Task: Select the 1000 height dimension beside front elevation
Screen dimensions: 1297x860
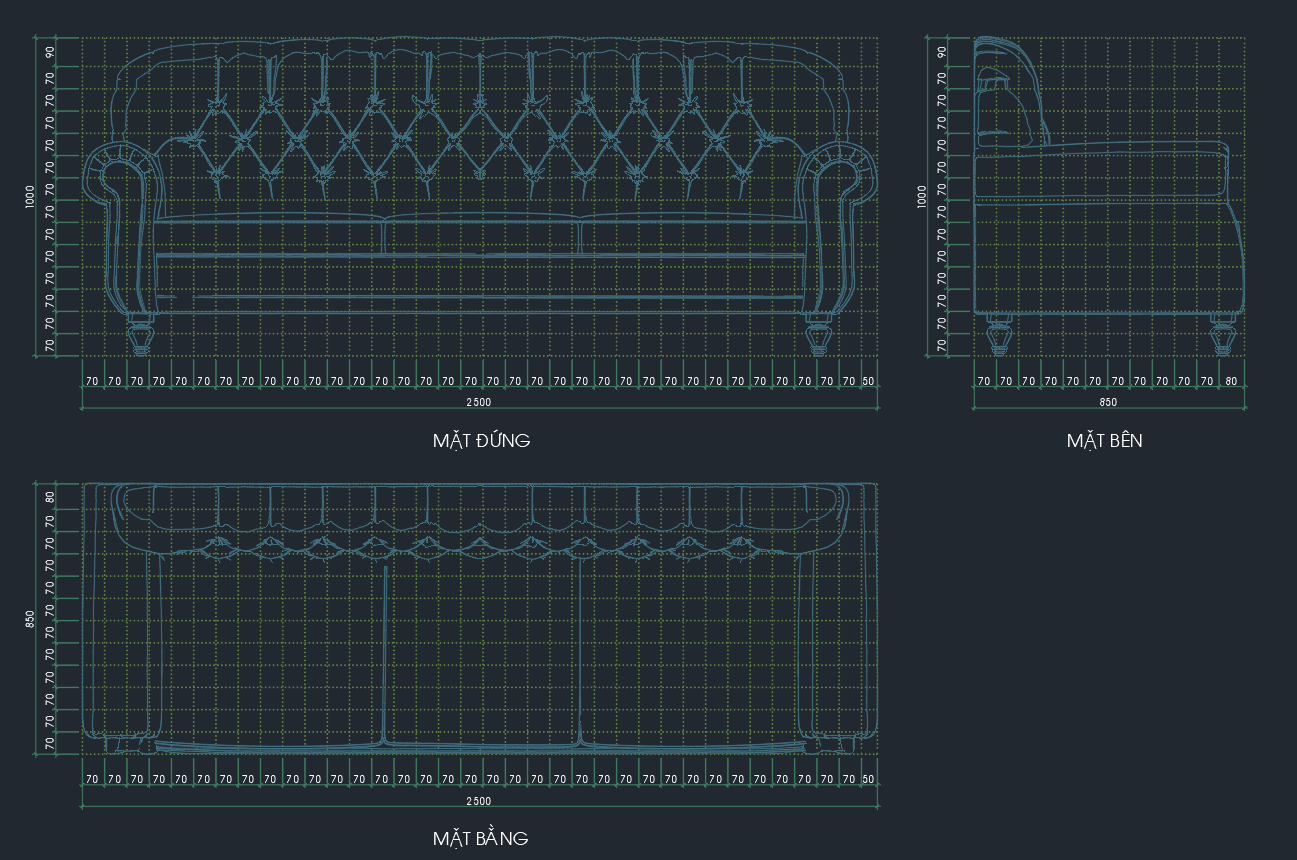Action: (x=30, y=197)
